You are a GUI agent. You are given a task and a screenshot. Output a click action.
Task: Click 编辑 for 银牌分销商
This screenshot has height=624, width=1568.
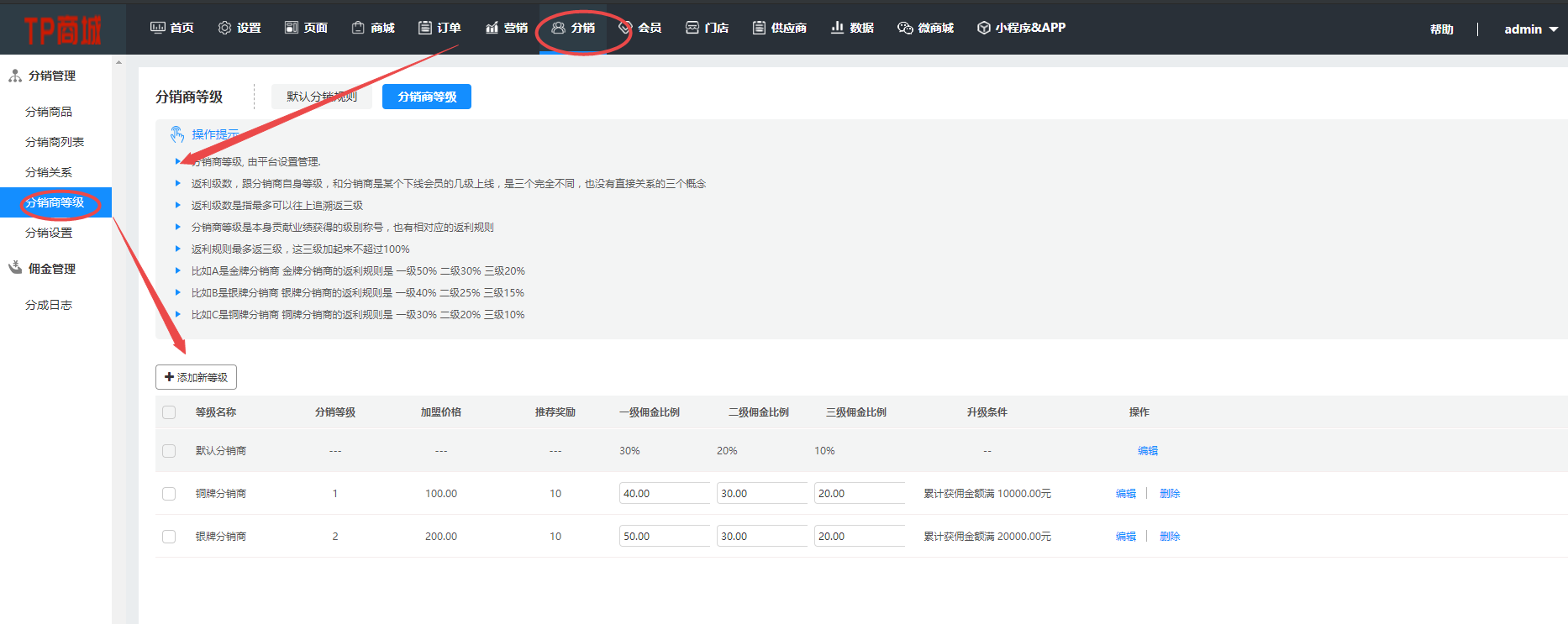click(x=1126, y=537)
